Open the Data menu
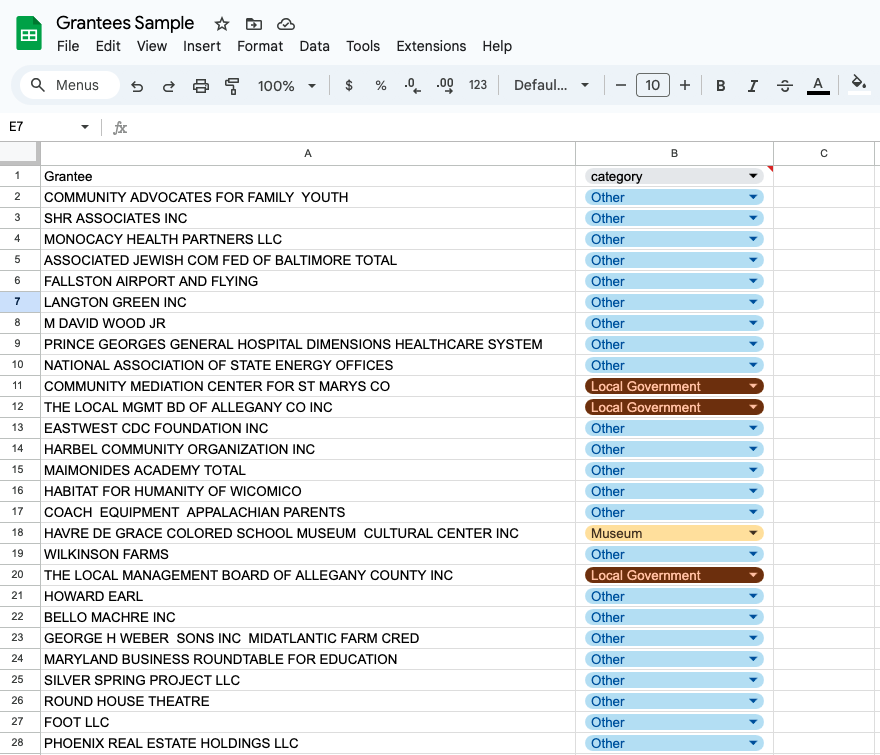Viewport: 880px width, 755px height. point(314,46)
